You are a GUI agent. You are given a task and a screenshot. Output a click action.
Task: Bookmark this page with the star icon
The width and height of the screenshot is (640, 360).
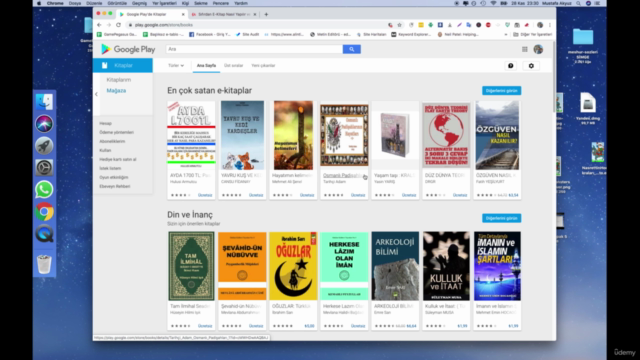tap(400, 25)
